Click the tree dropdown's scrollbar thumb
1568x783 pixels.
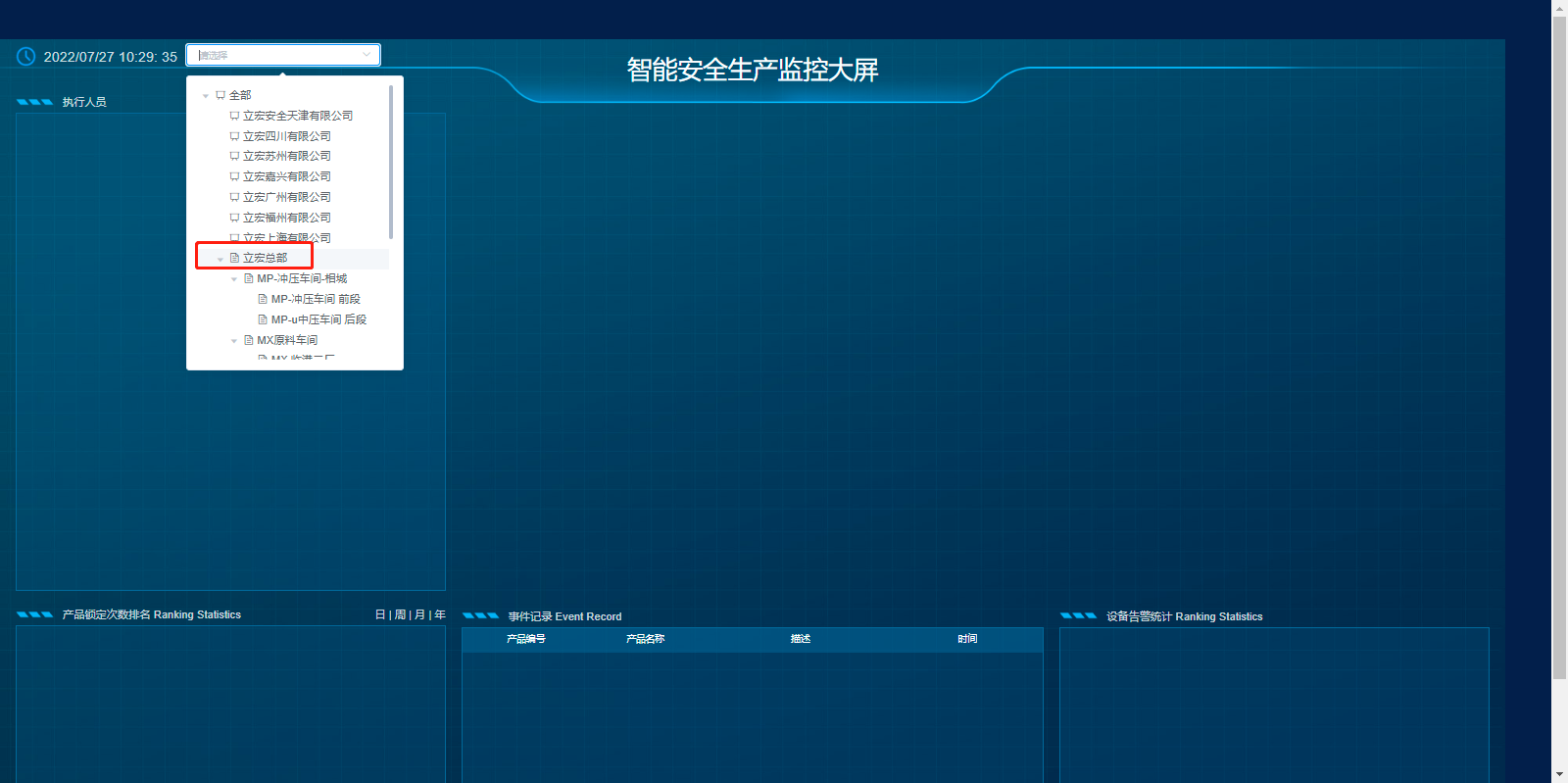coord(391,162)
